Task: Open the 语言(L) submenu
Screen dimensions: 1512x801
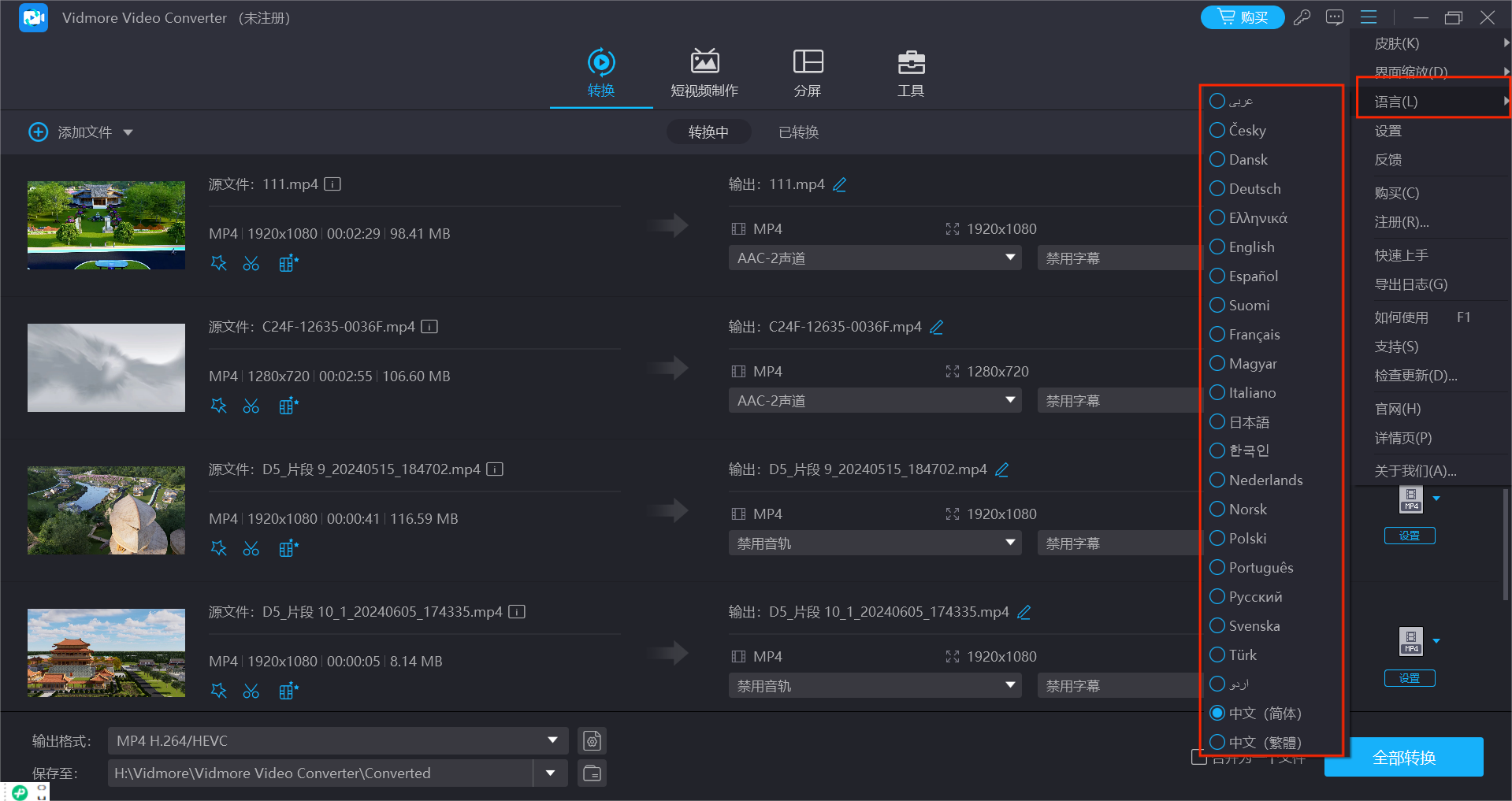Action: 1432,102
